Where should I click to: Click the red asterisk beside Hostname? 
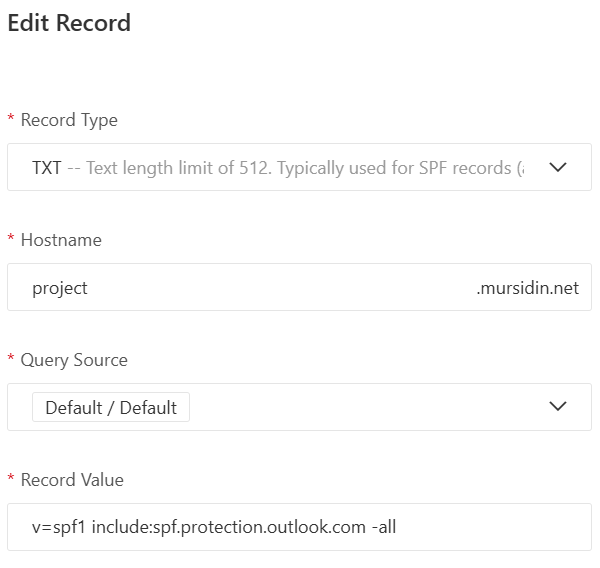click(11, 241)
